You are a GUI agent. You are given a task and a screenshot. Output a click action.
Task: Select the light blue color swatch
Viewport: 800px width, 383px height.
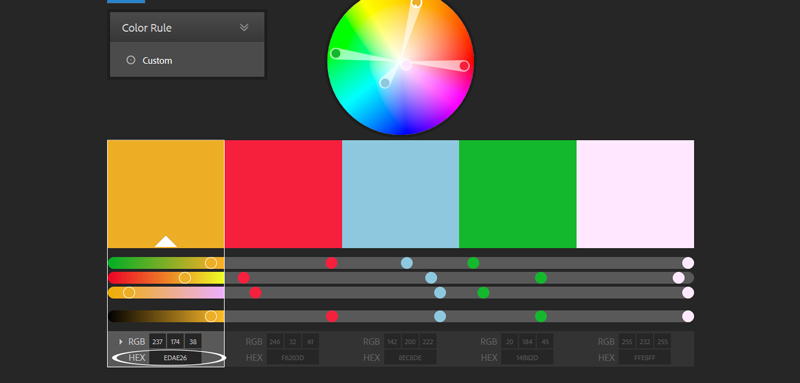[401, 194]
